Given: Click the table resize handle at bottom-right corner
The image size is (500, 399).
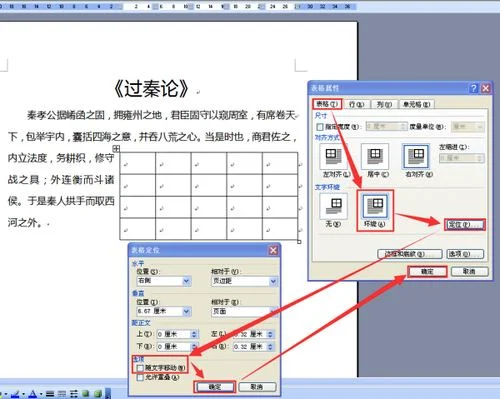Looking at the screenshot, I should 299,242.
